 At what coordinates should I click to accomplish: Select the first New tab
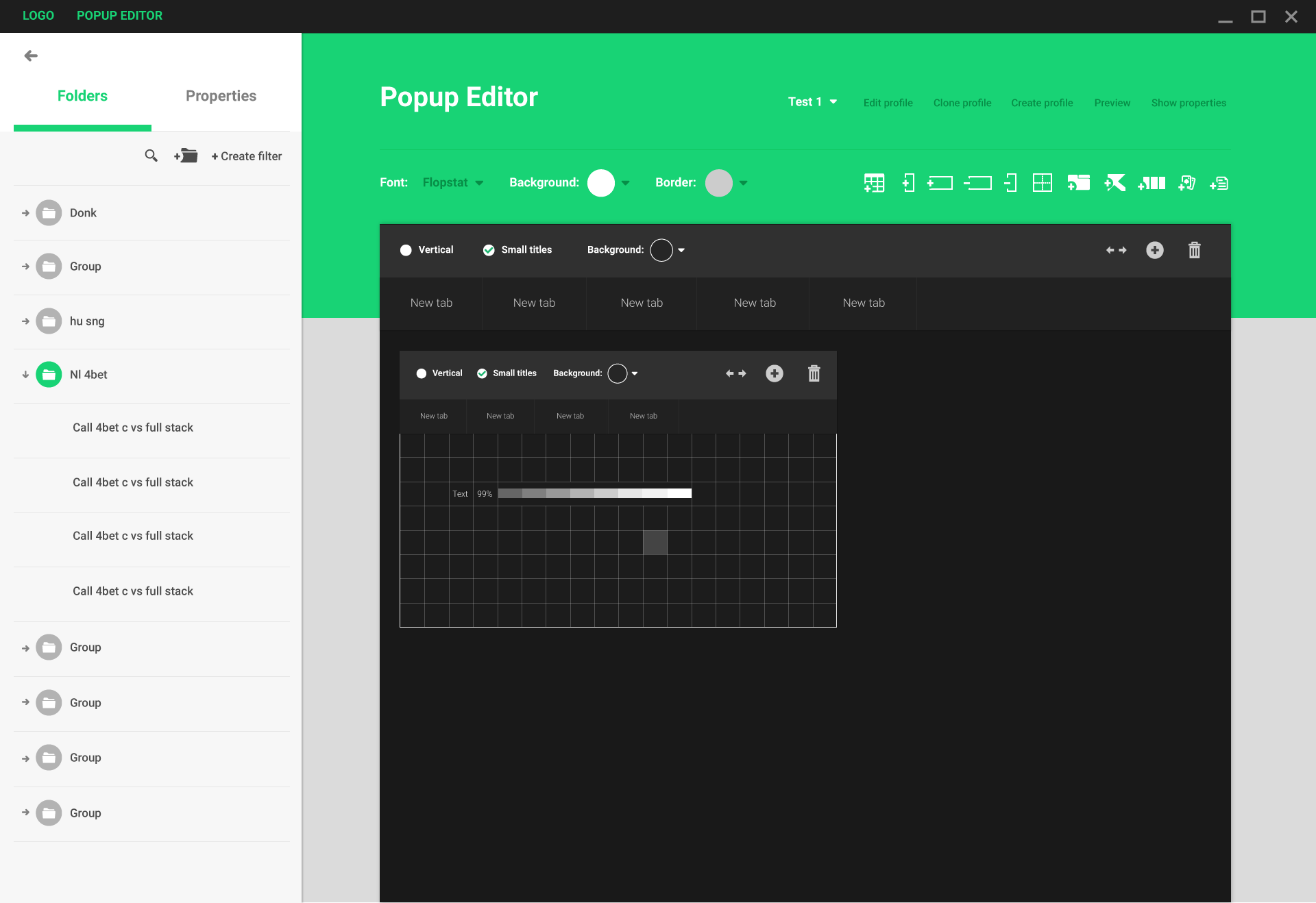click(431, 303)
